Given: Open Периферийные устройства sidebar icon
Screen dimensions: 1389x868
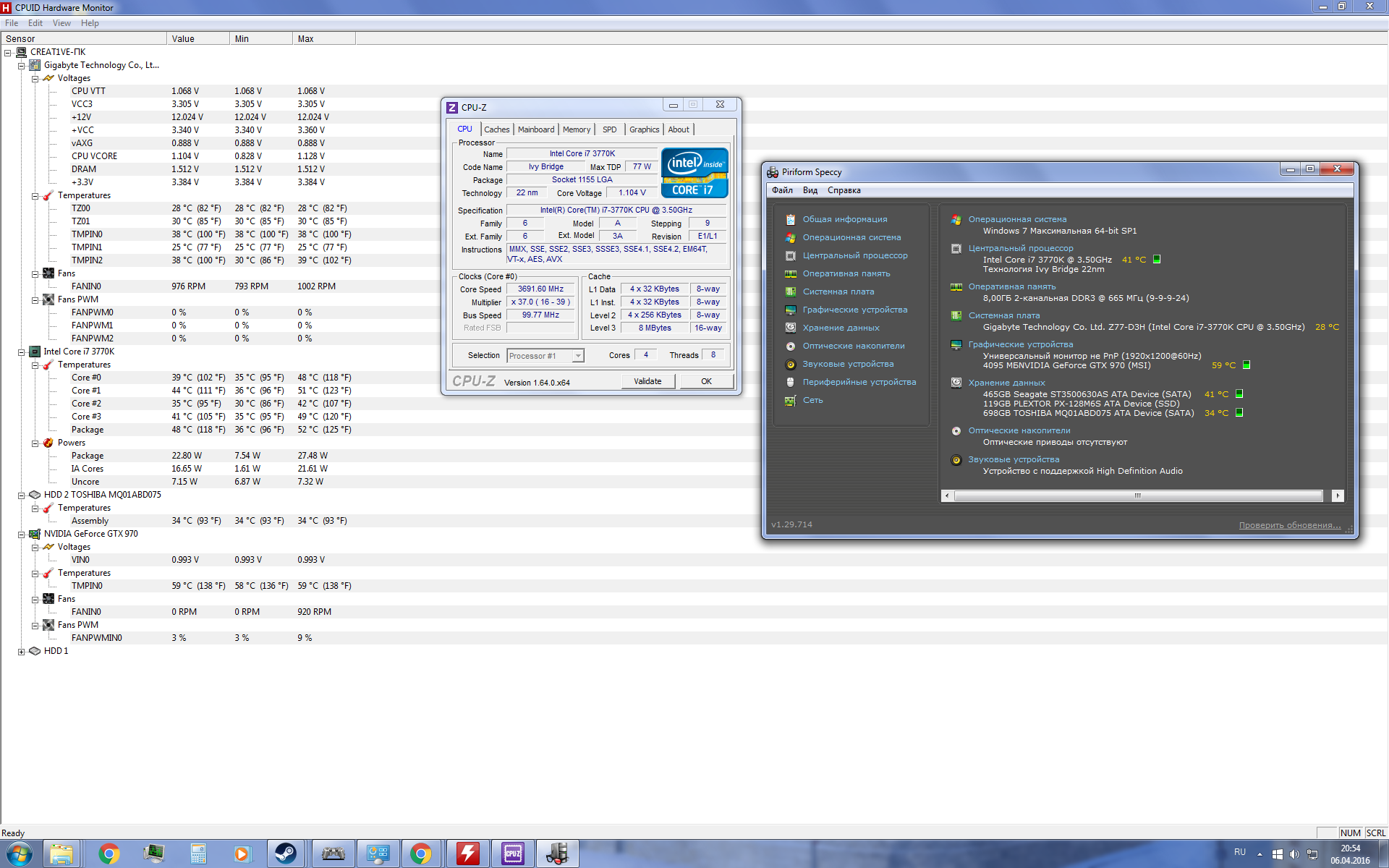Looking at the screenshot, I should click(791, 382).
